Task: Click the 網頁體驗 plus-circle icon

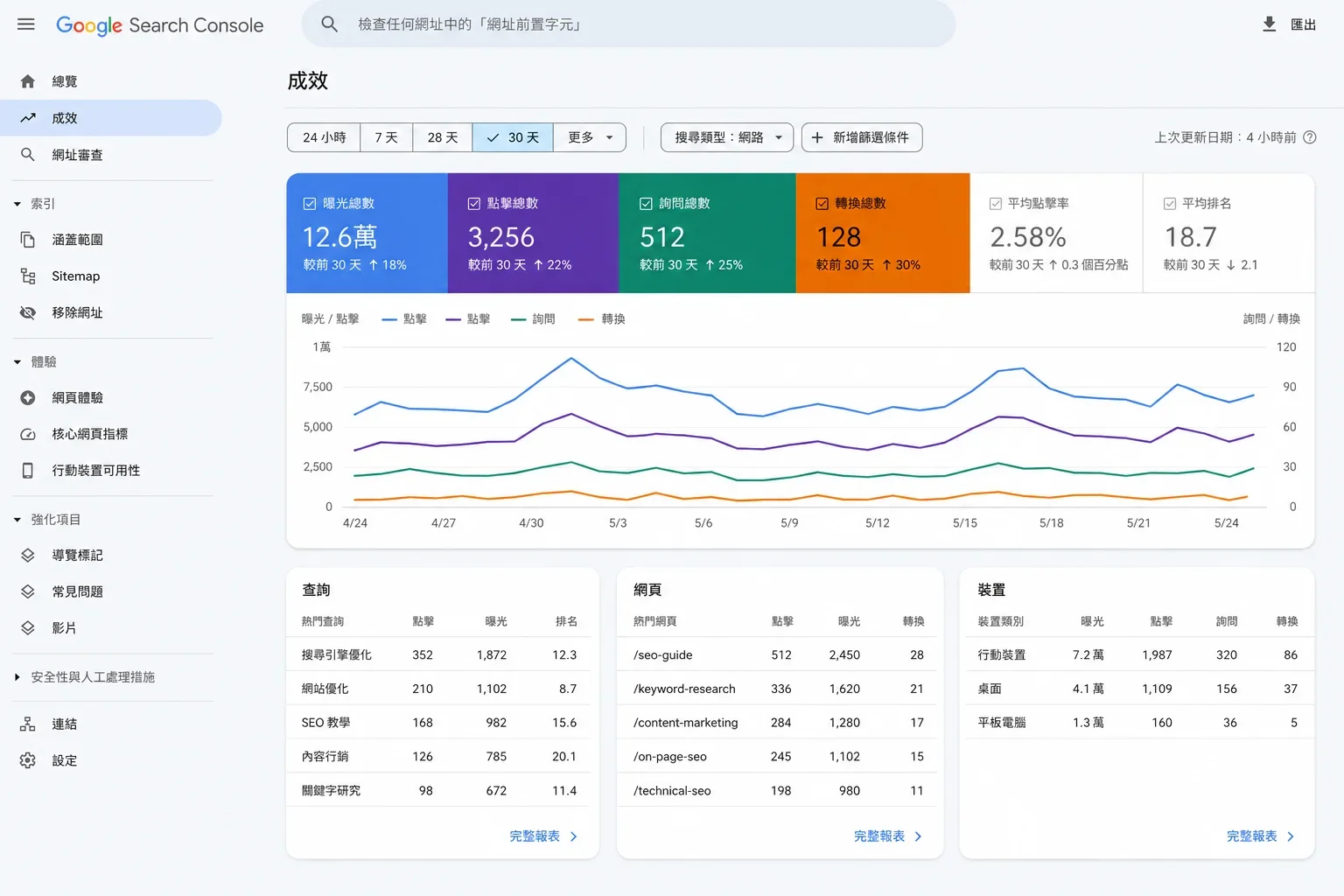Action: tap(28, 398)
